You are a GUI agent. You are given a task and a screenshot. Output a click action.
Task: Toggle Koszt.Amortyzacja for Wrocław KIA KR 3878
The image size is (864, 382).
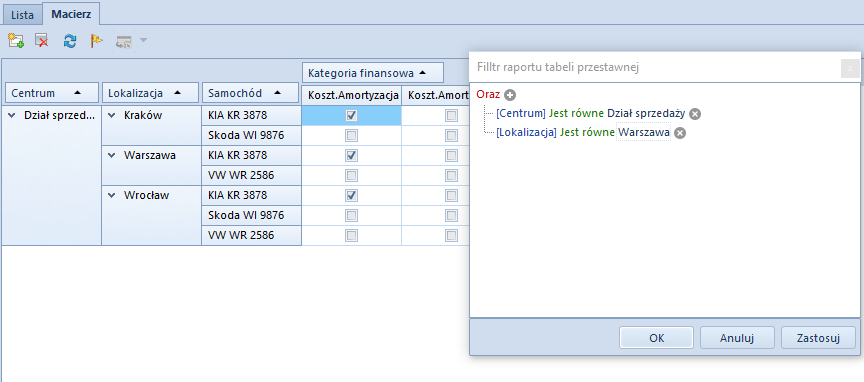[x=351, y=195]
